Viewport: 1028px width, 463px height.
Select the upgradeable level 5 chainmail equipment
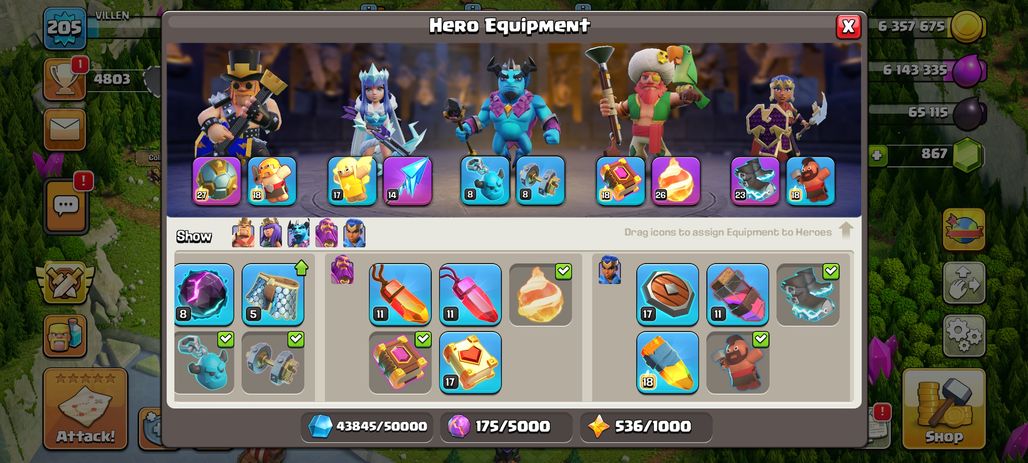click(x=273, y=294)
